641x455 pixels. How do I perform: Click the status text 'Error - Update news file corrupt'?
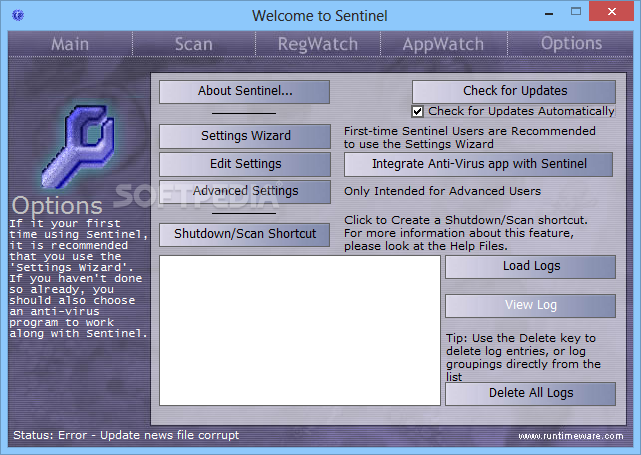(148, 435)
